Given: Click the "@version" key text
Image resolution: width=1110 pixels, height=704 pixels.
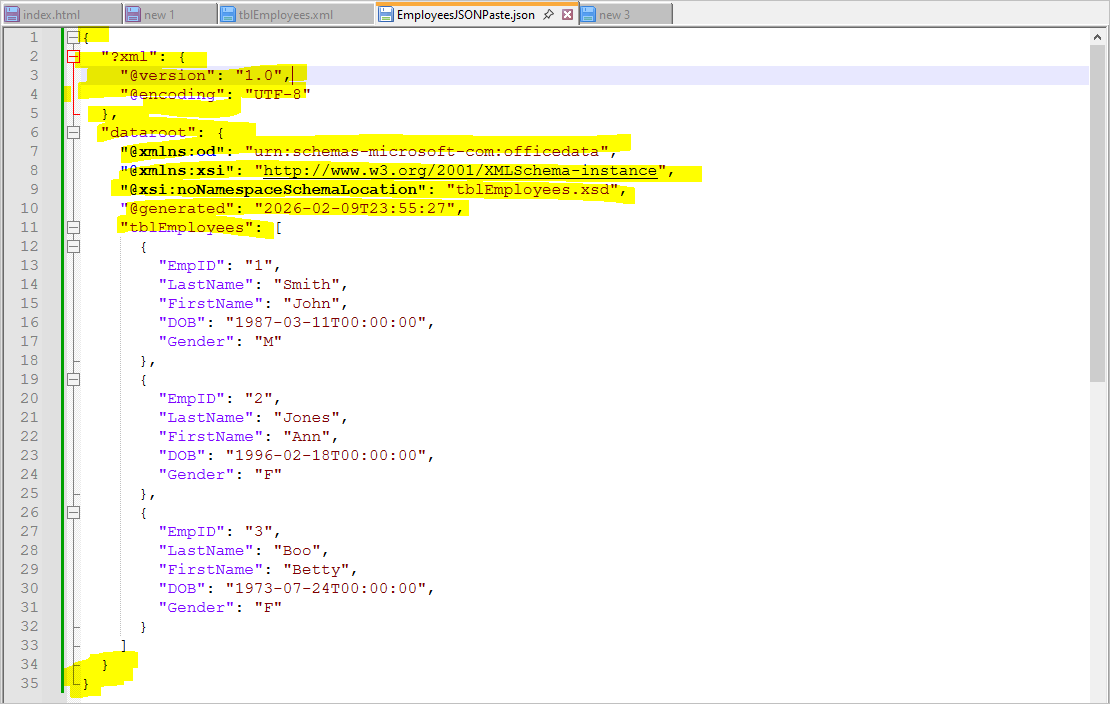Looking at the screenshot, I should (167, 76).
